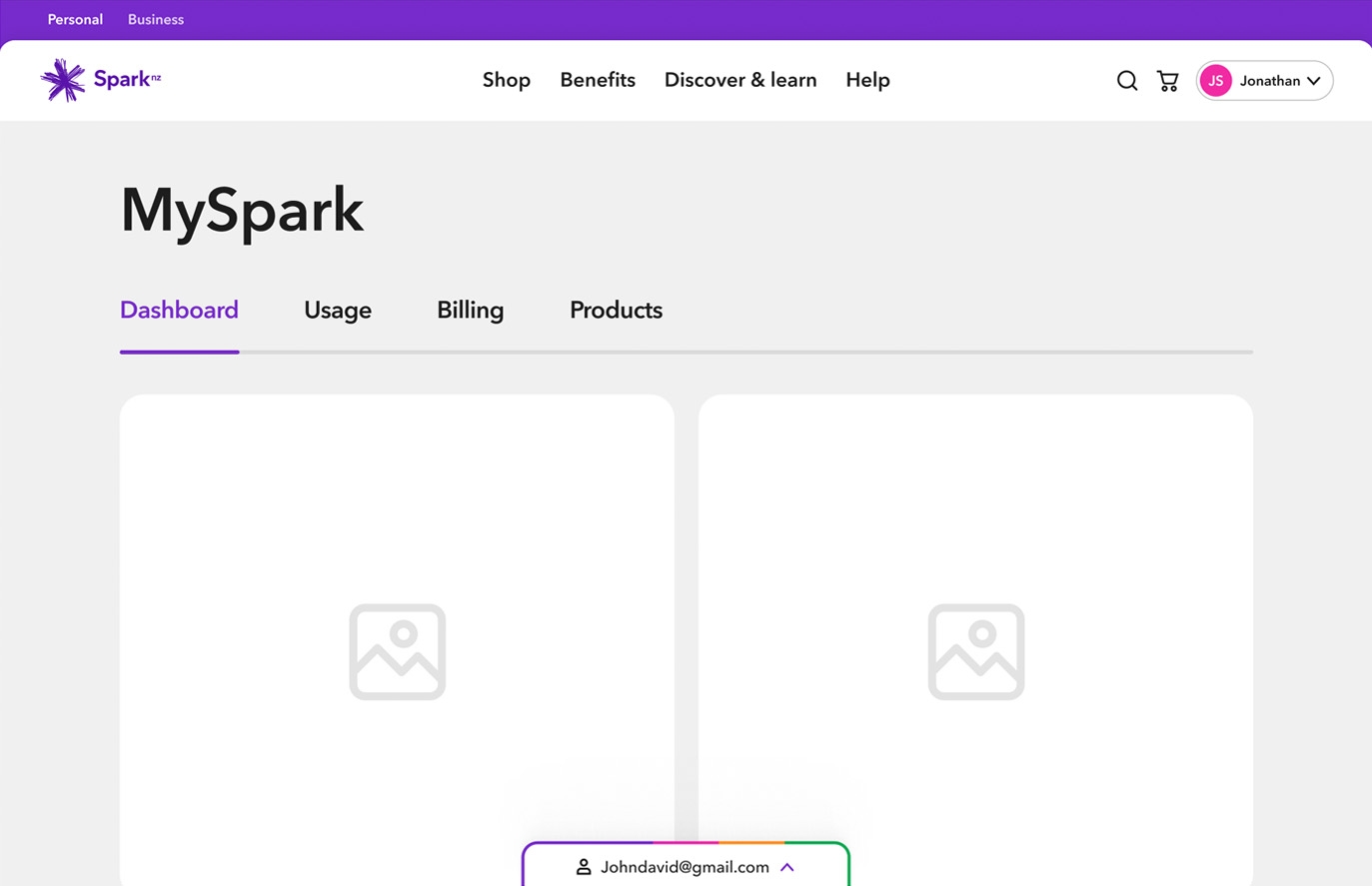Screen dimensions: 1372x886
Task: Click image placeholder in left dashboard card
Action: (x=398, y=651)
